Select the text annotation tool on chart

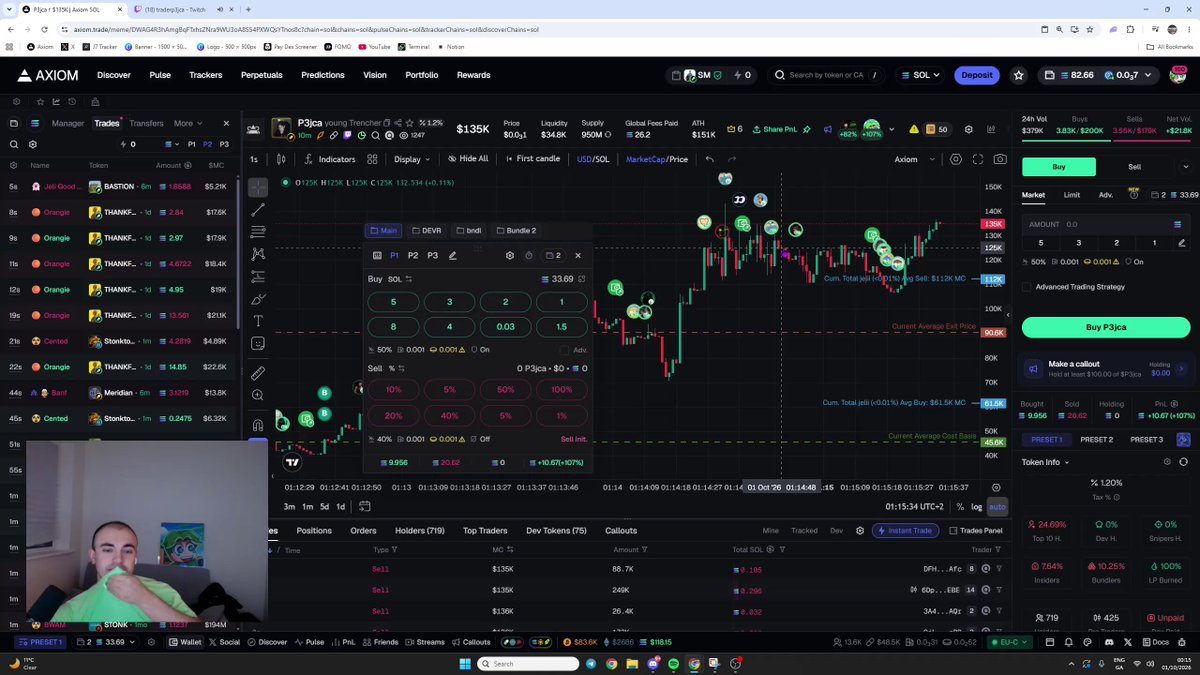click(258, 321)
